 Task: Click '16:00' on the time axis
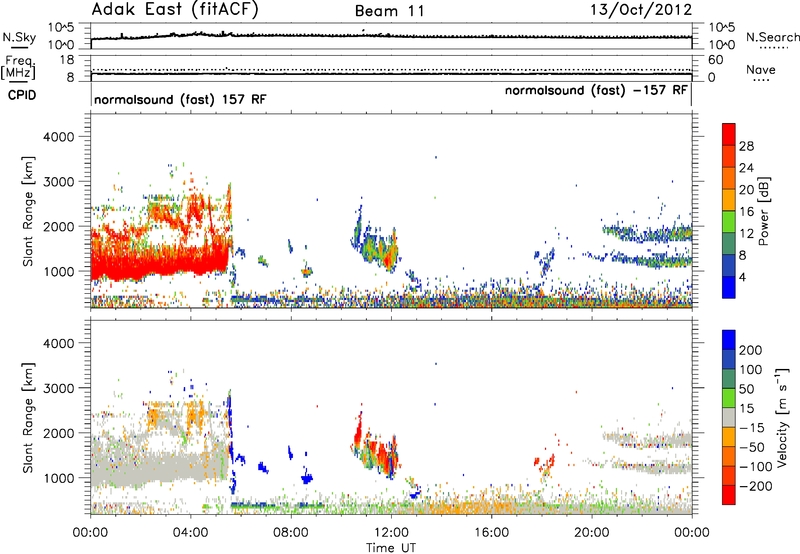point(491,533)
